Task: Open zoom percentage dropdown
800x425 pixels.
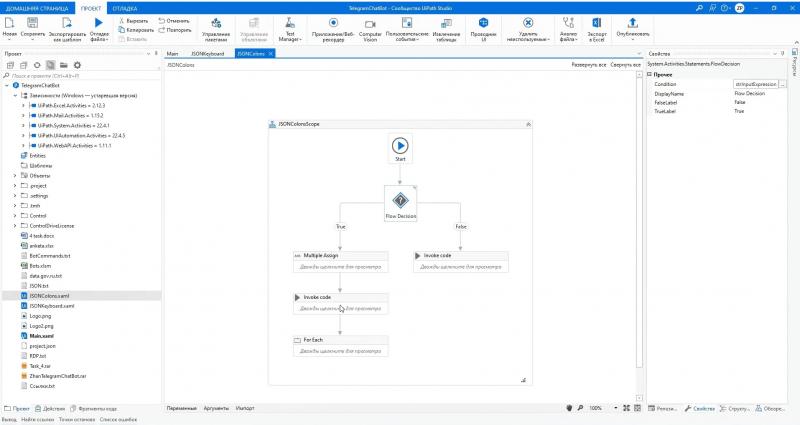Action: [x=616, y=408]
